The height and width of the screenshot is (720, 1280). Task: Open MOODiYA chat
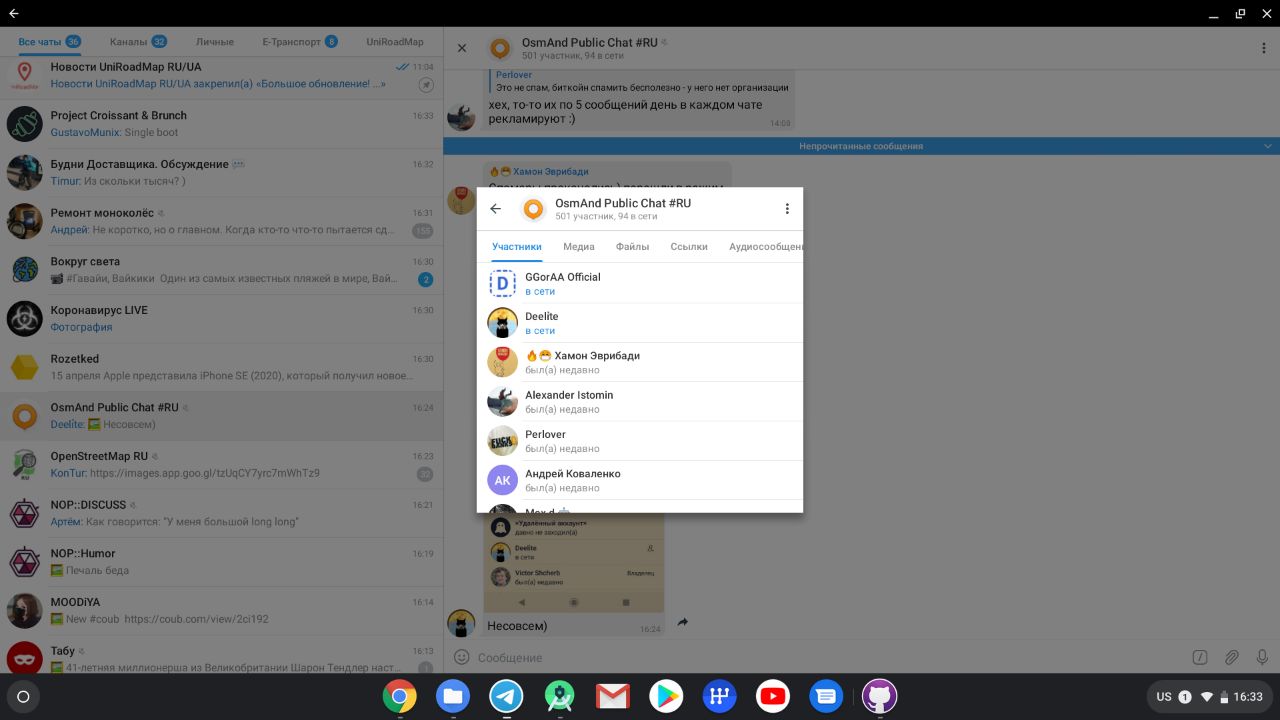221,610
